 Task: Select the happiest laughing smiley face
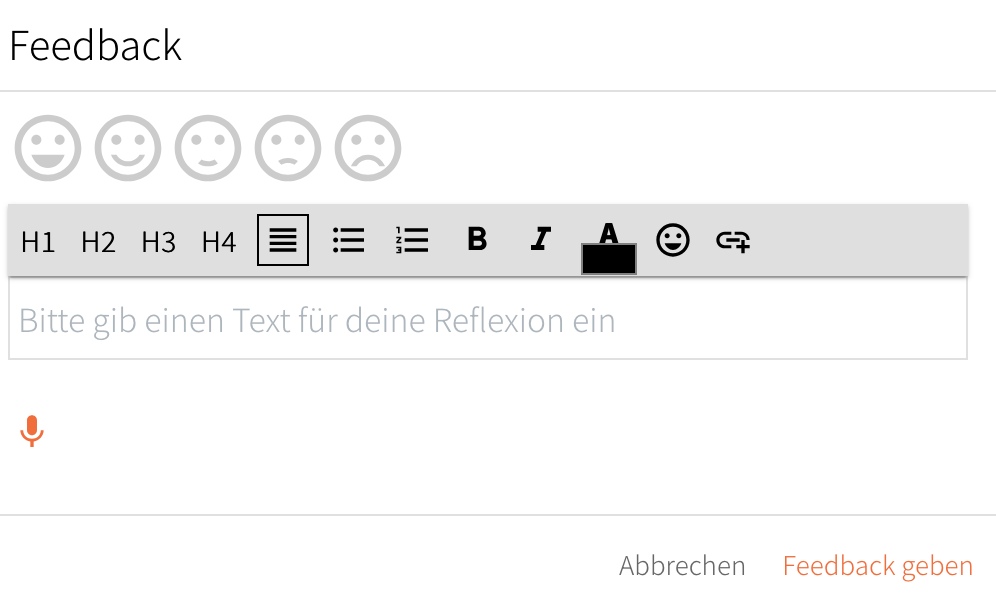(48, 148)
